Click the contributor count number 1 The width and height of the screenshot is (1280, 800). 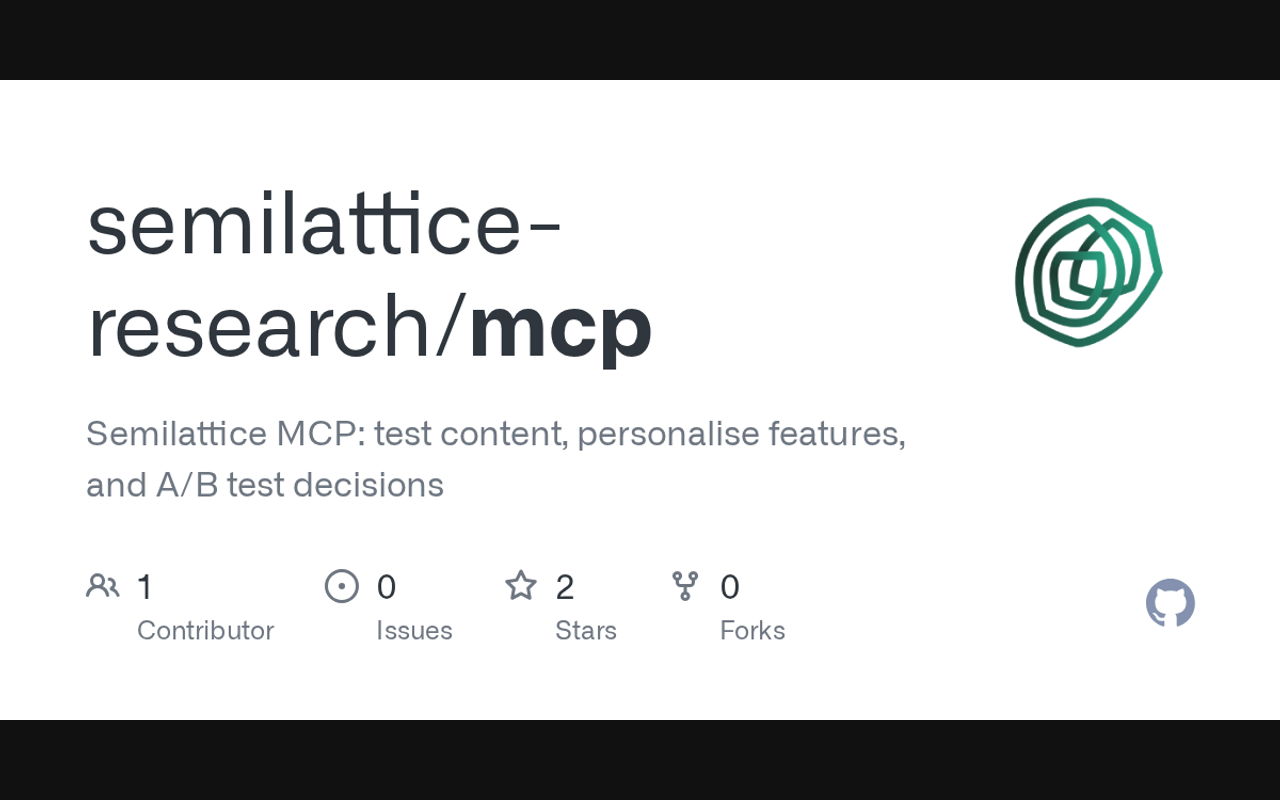[145, 587]
